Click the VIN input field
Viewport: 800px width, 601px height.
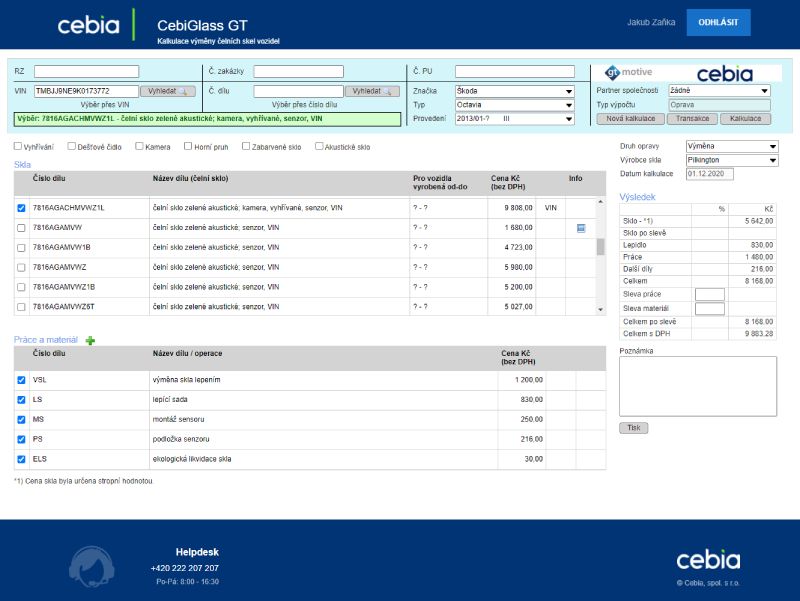(86, 91)
